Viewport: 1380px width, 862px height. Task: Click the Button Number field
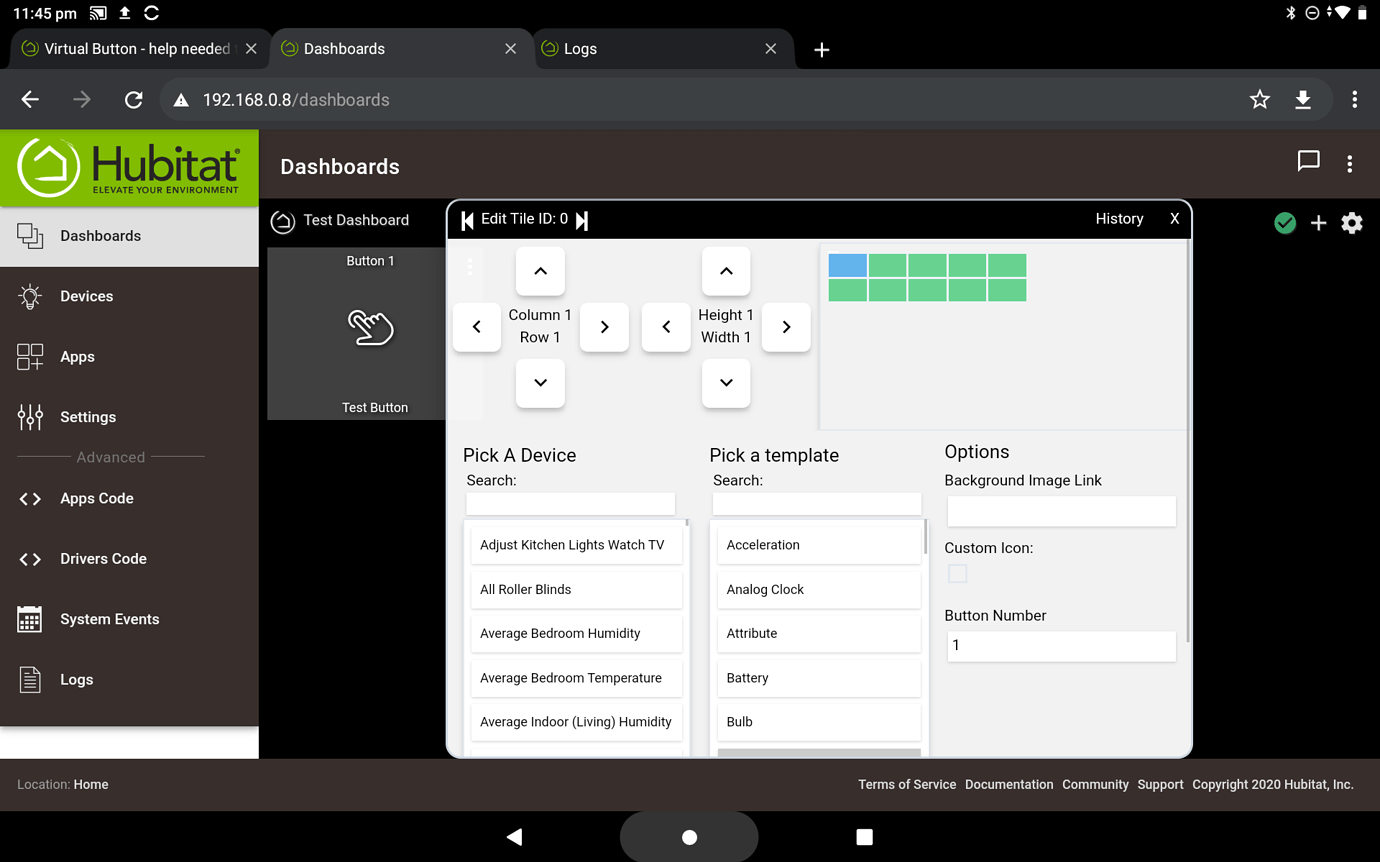pos(1061,646)
